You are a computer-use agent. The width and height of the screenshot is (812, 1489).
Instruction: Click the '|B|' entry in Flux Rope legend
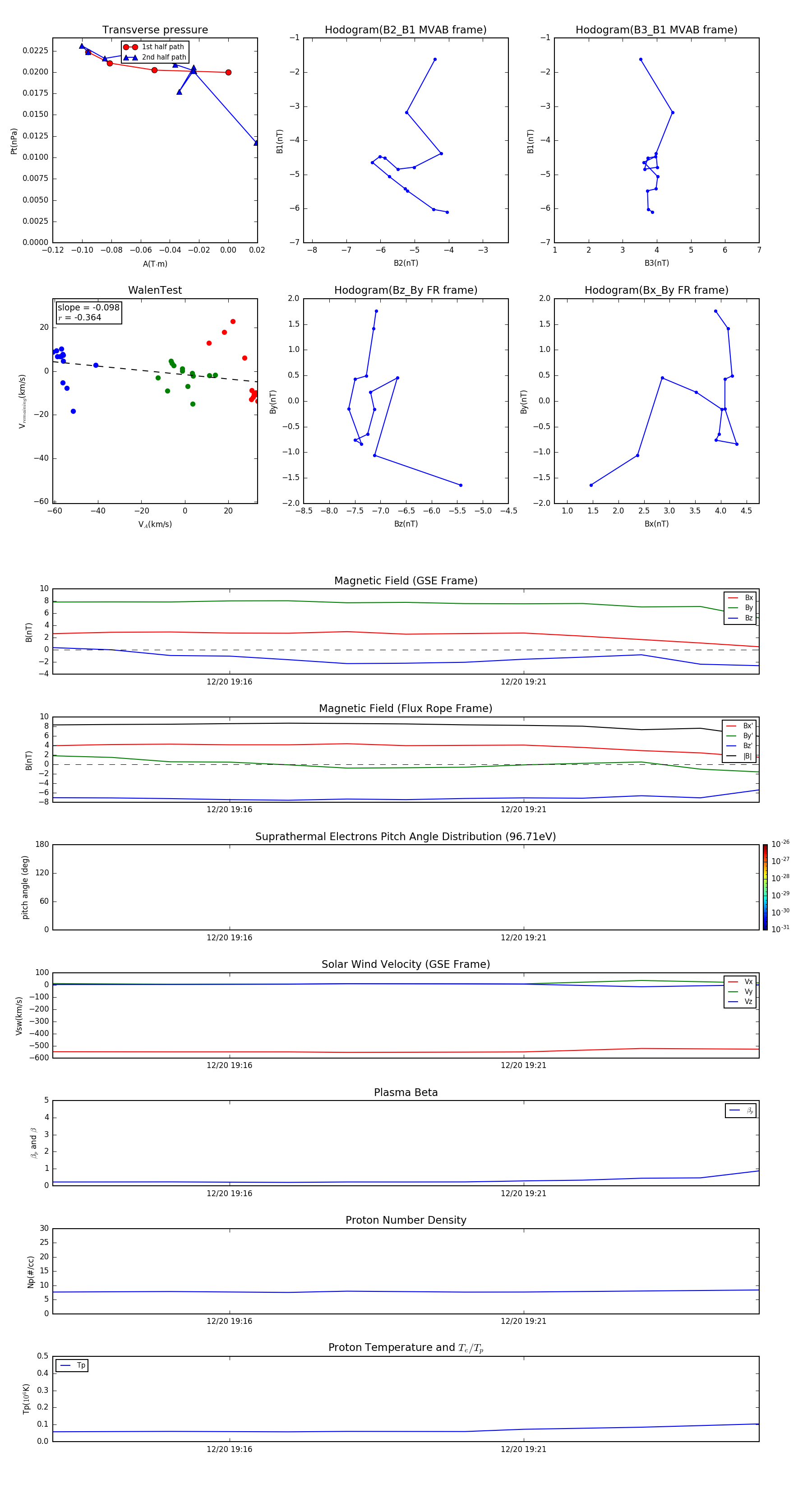click(740, 756)
